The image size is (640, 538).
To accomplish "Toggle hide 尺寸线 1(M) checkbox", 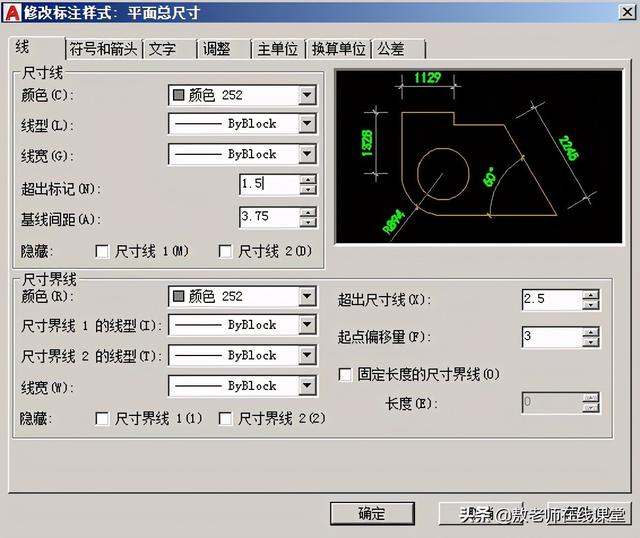I will tap(102, 251).
